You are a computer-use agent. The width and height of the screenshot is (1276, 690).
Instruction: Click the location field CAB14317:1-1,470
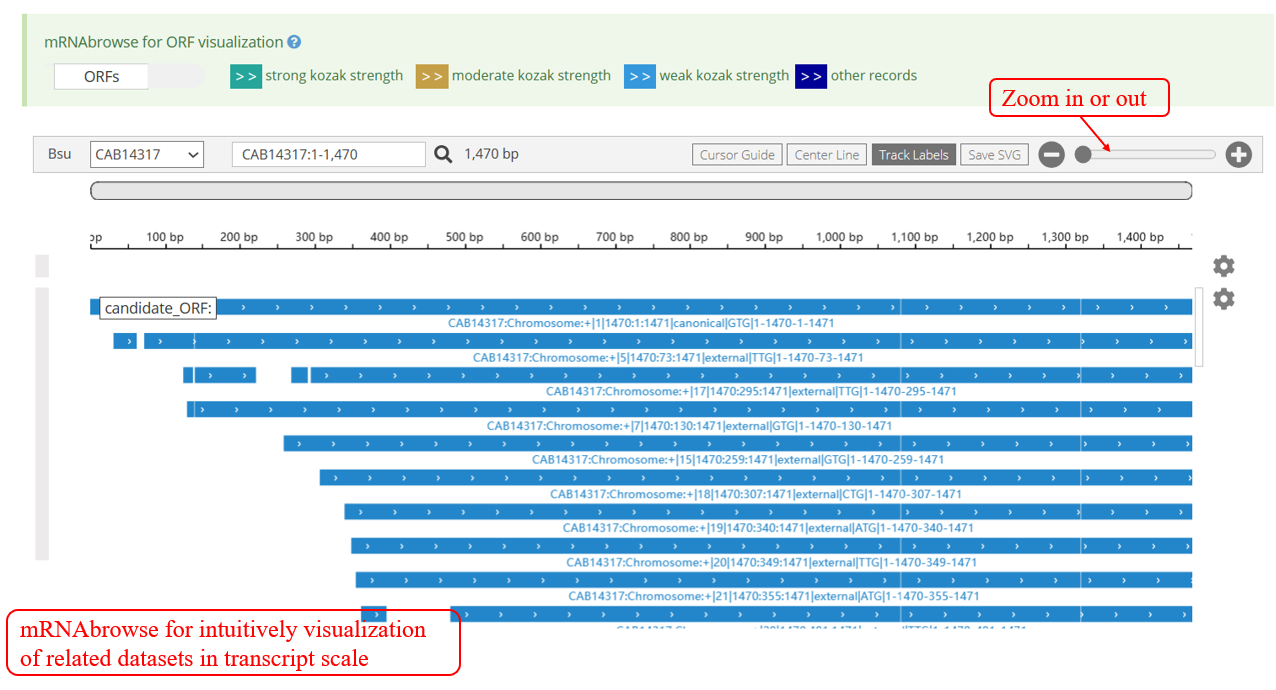point(328,155)
